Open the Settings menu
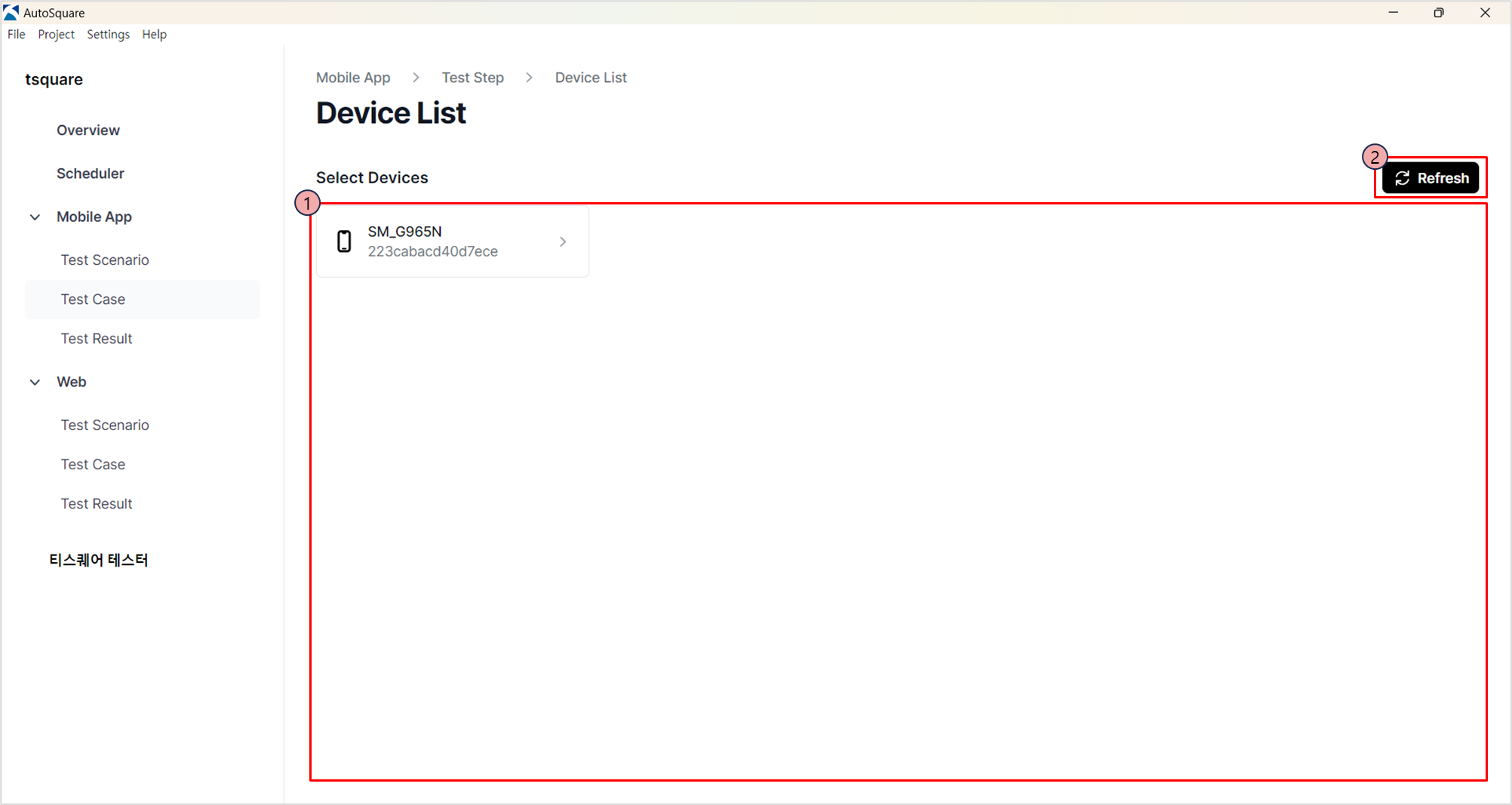This screenshot has width=1512, height=805. click(108, 35)
